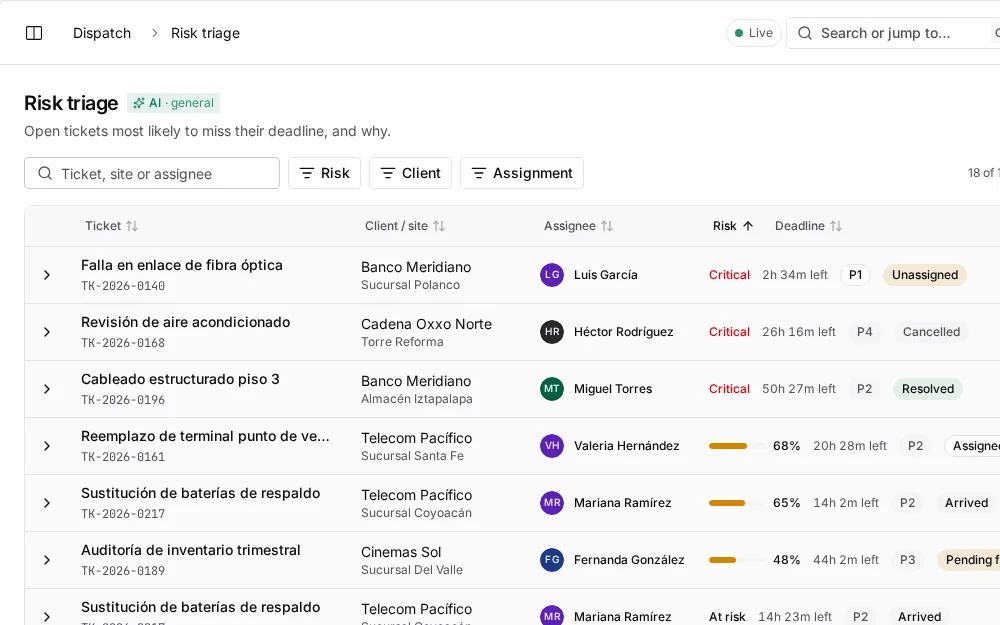Click the magnifier icon in global search
Screen dimensions: 1000x625
pyautogui.click(x=805, y=33)
